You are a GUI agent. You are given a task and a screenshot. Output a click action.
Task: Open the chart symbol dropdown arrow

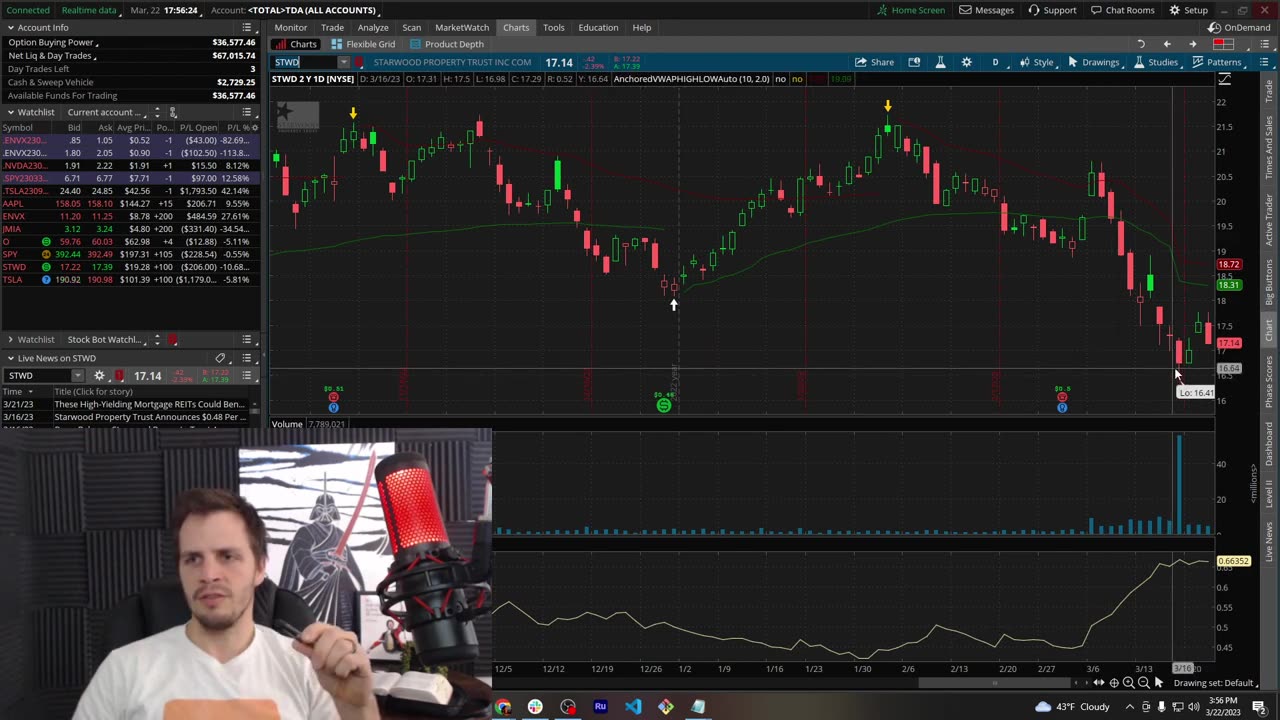(x=343, y=62)
